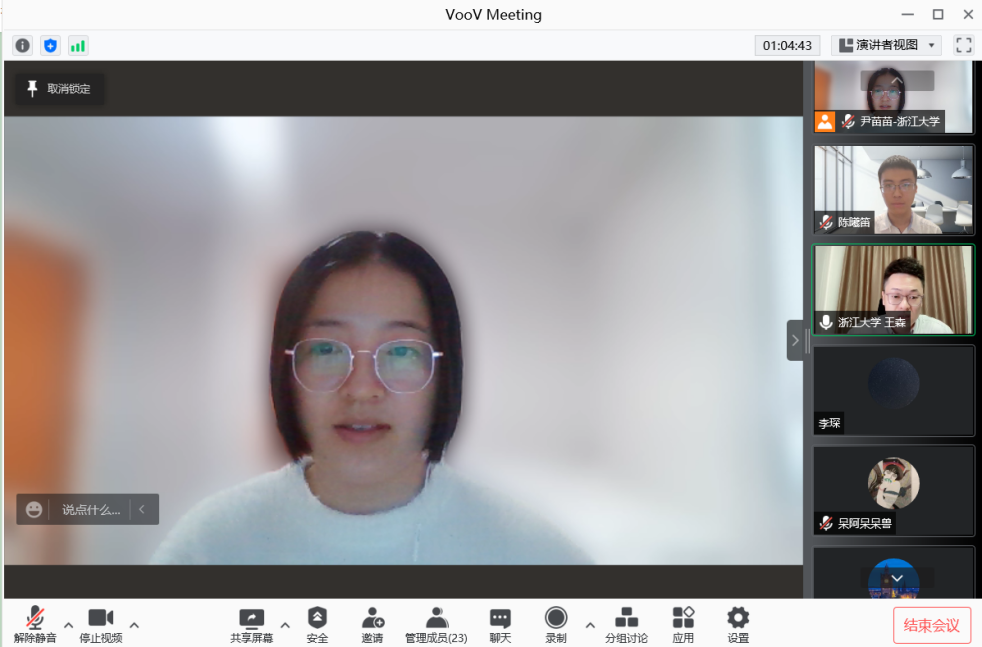Viewport: 982px width, 647px height.
Task: Click the 说点什么... message input
Action: pyautogui.click(x=91, y=509)
